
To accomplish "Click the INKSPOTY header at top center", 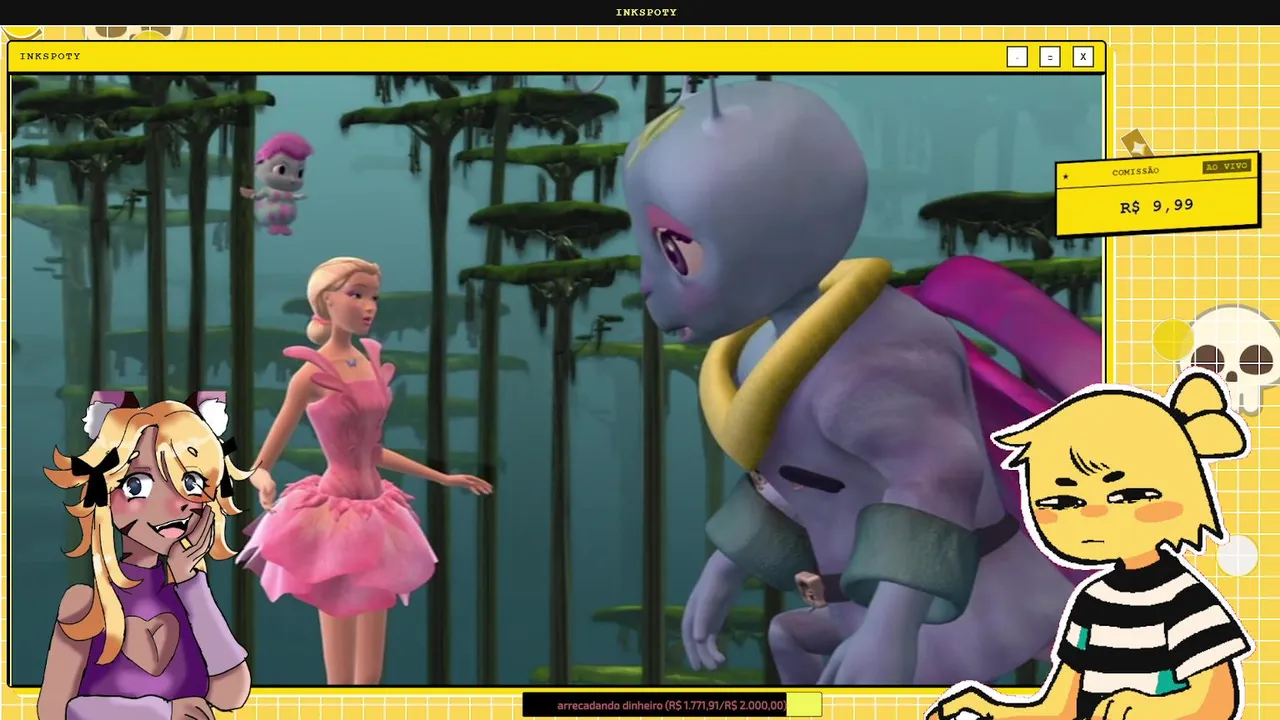I will pos(646,12).
